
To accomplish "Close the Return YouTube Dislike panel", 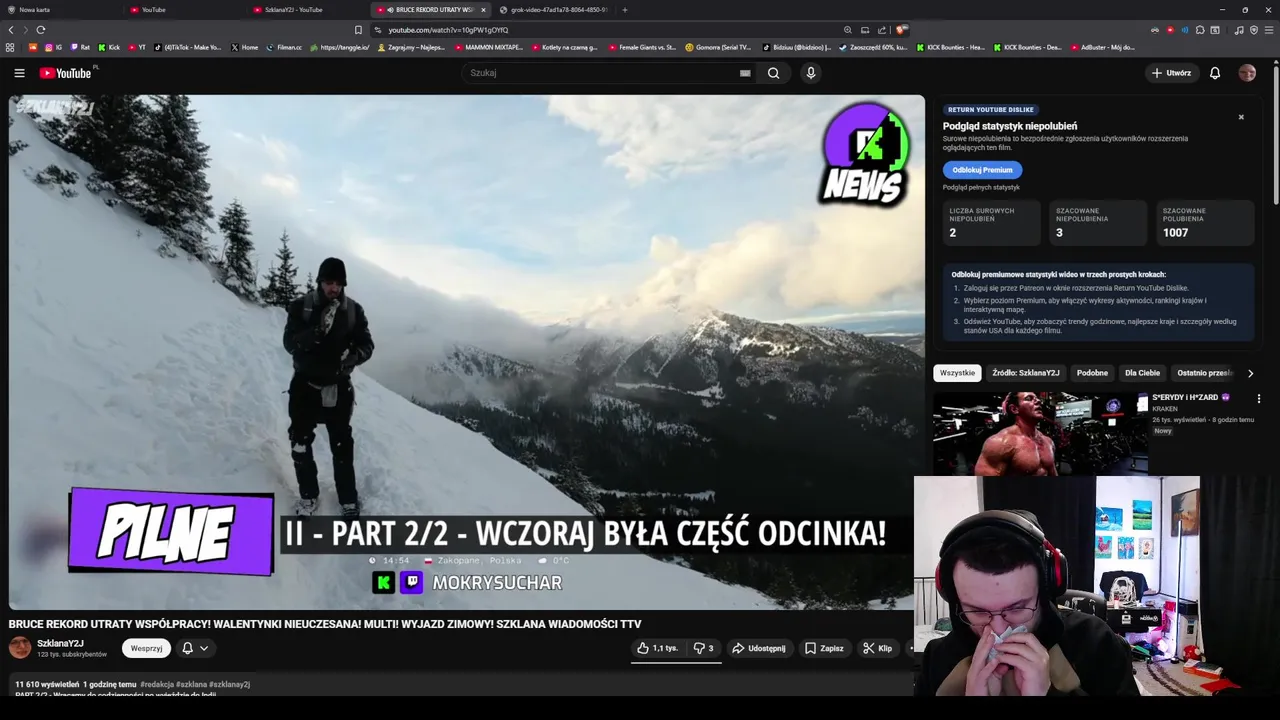I will coord(1241,117).
